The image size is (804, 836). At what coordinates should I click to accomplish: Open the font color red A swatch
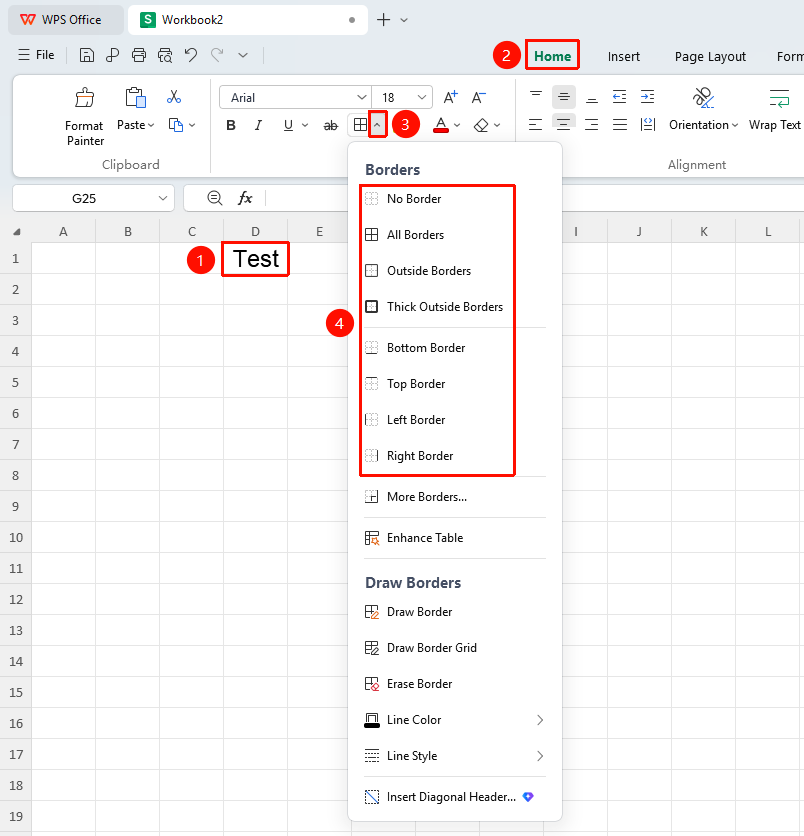pos(440,125)
